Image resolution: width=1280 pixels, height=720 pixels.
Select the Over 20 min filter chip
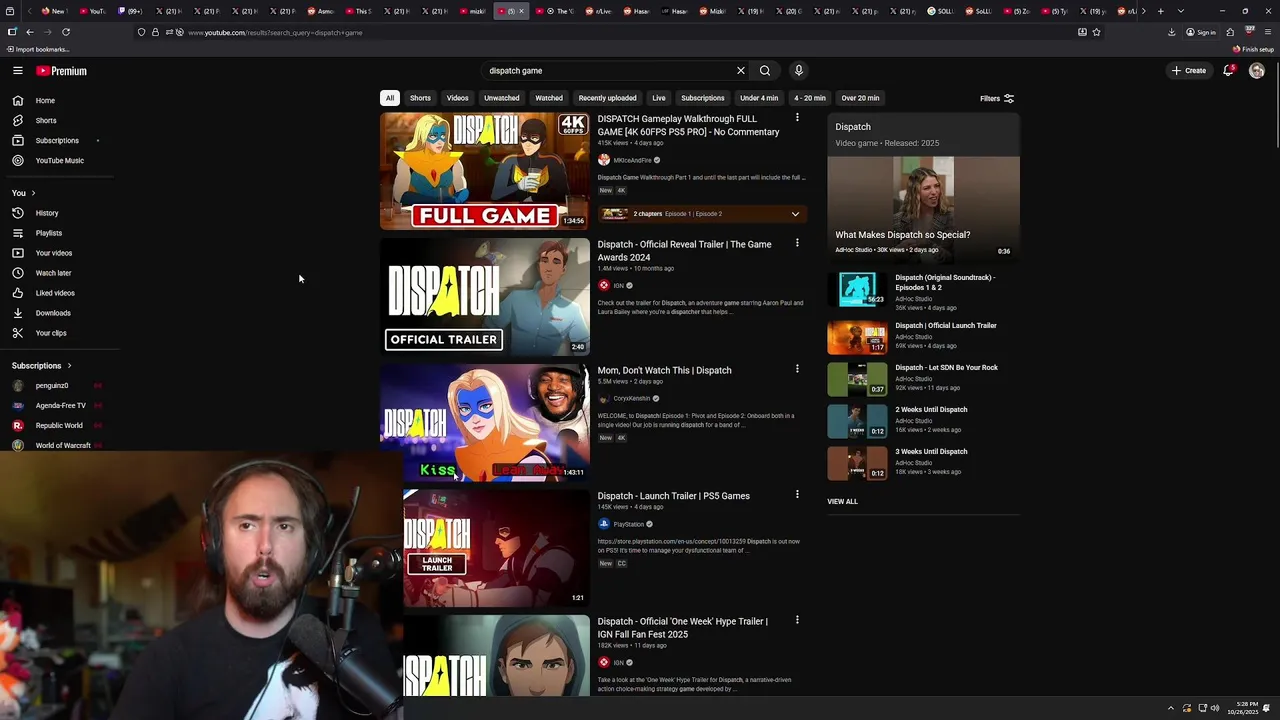tap(860, 98)
